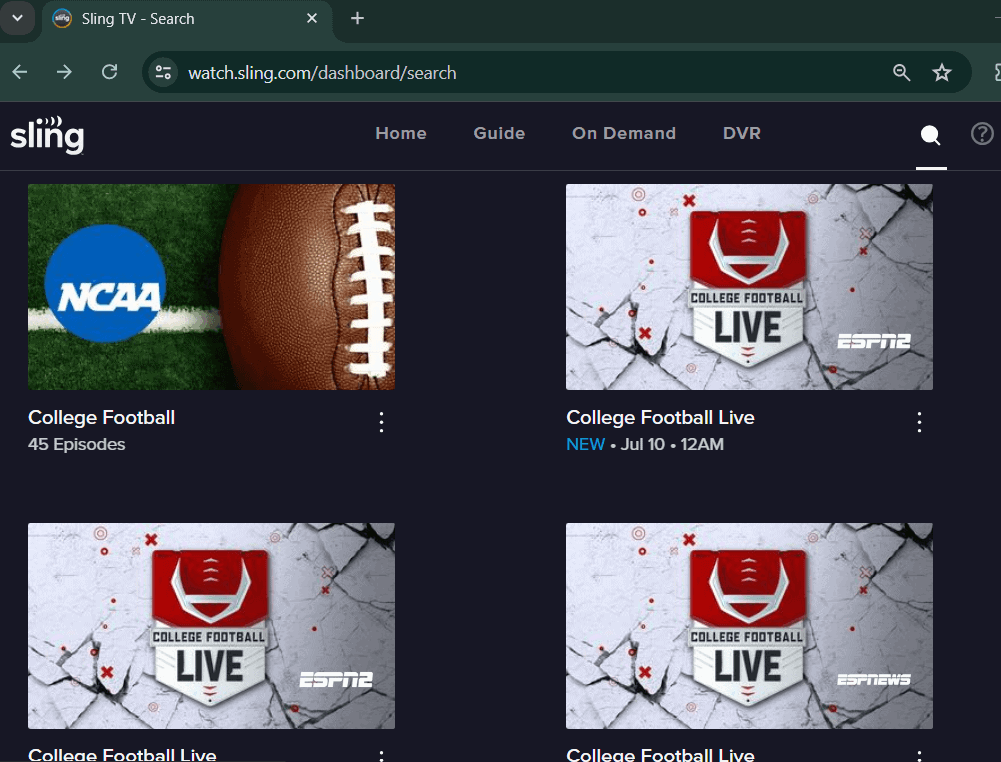Click the watch.sling.com address bar URL
1001x762 pixels.
tap(322, 73)
